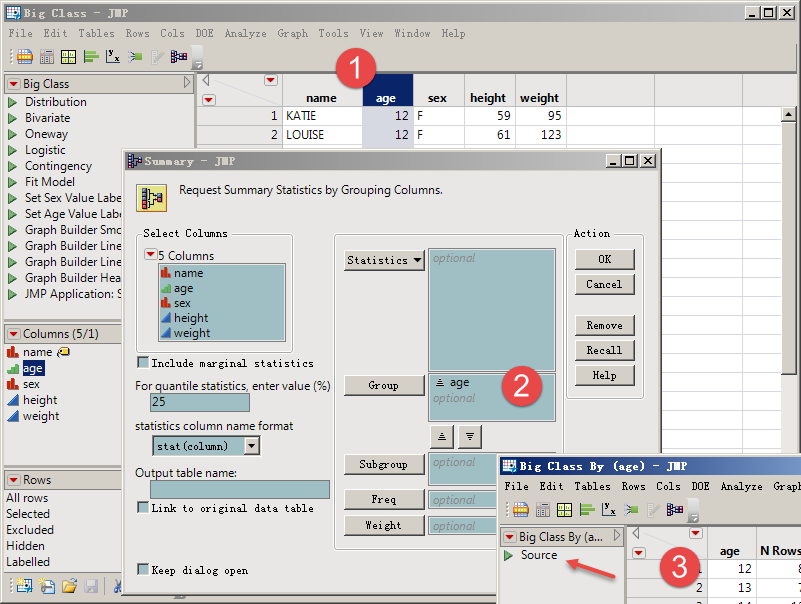The width and height of the screenshot is (801, 604).
Task: Run the Oneway script via its green triangle
Action: click(13, 134)
